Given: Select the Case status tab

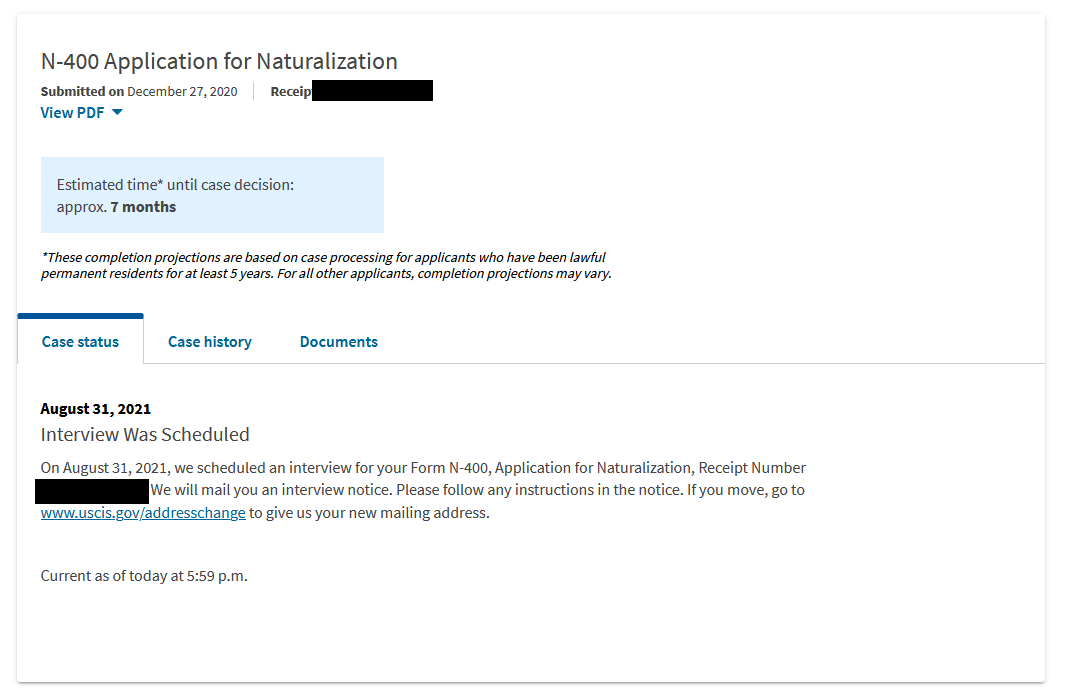Looking at the screenshot, I should click(x=80, y=342).
